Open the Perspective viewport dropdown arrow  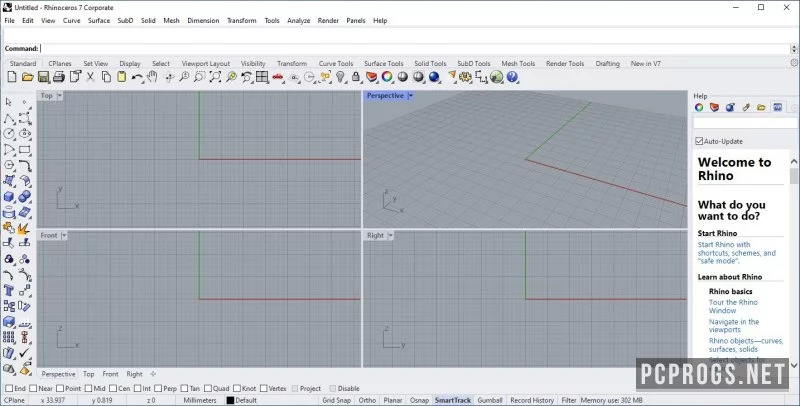(411, 95)
